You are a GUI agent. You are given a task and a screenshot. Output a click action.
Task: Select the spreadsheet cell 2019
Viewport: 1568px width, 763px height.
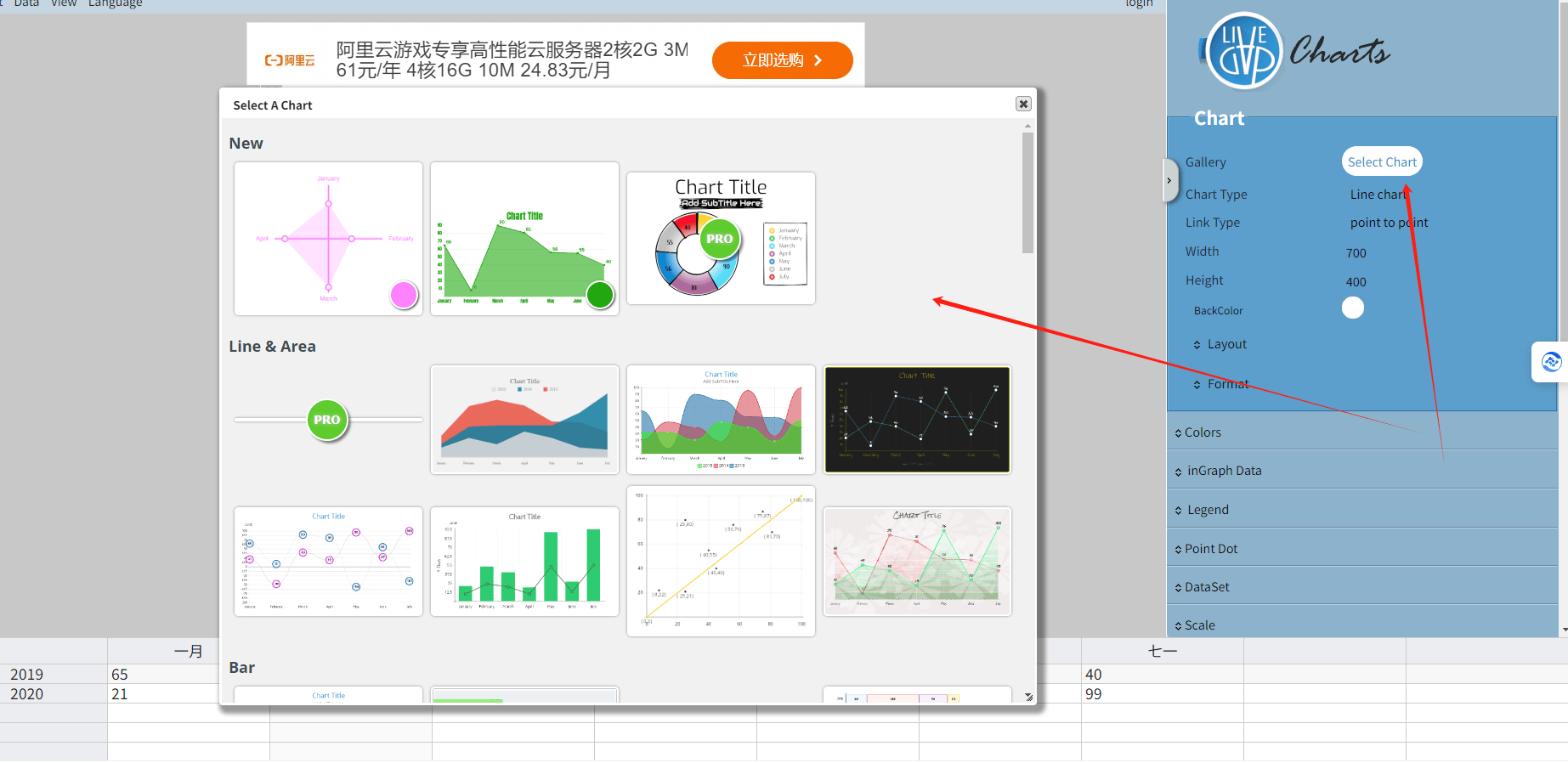point(54,675)
